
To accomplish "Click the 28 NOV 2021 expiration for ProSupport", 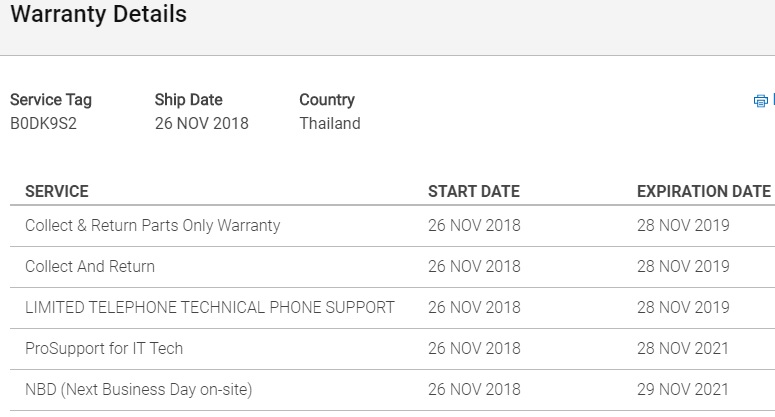I will coord(683,348).
